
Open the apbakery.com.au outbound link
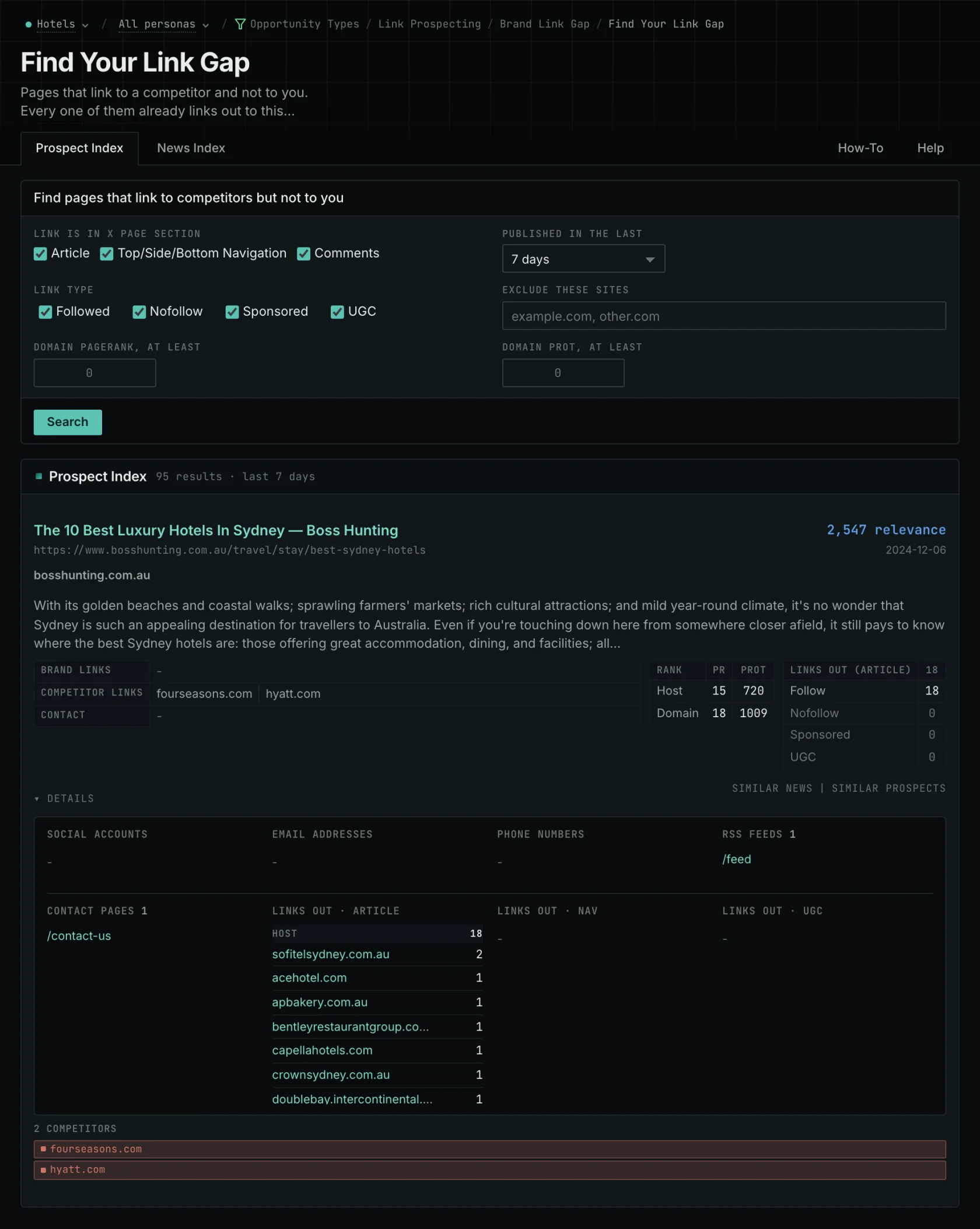(320, 1002)
